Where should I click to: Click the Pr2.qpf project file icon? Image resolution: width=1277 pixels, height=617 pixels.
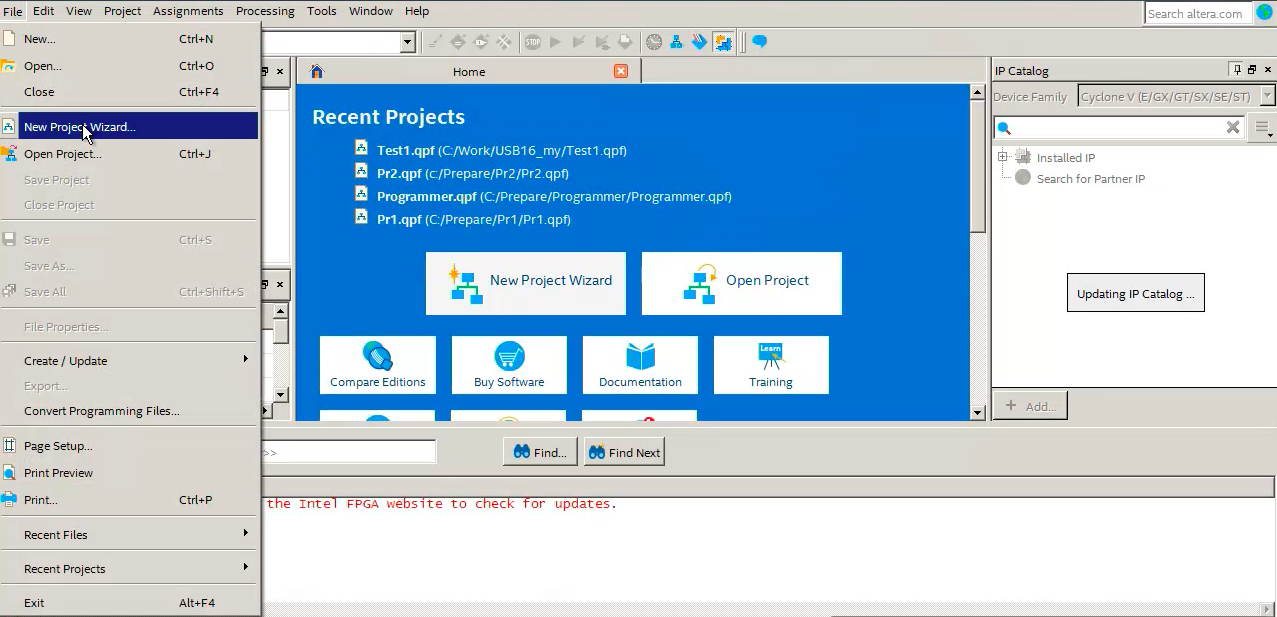(361, 171)
